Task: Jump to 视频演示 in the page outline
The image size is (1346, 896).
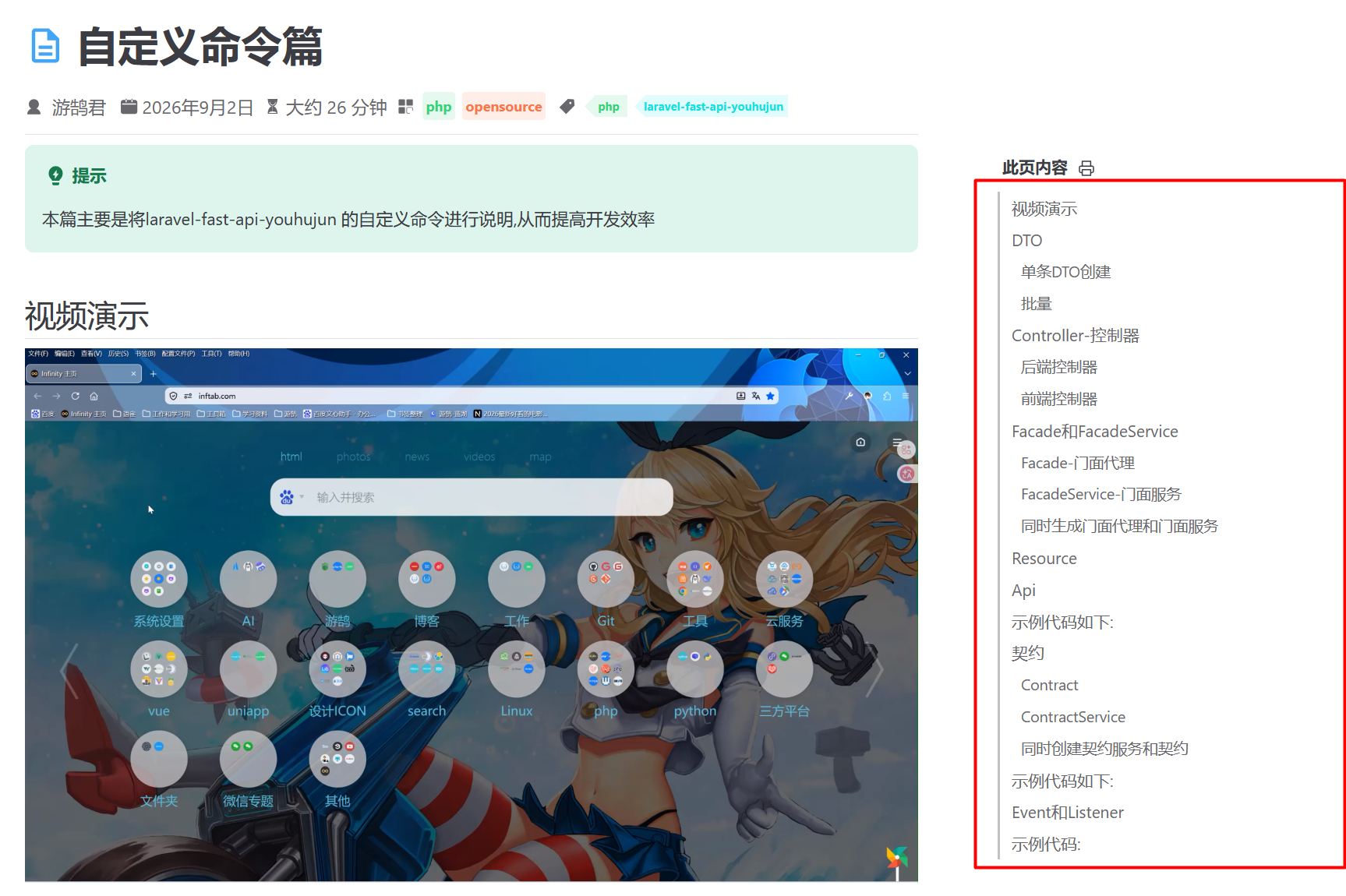Action: [1044, 209]
